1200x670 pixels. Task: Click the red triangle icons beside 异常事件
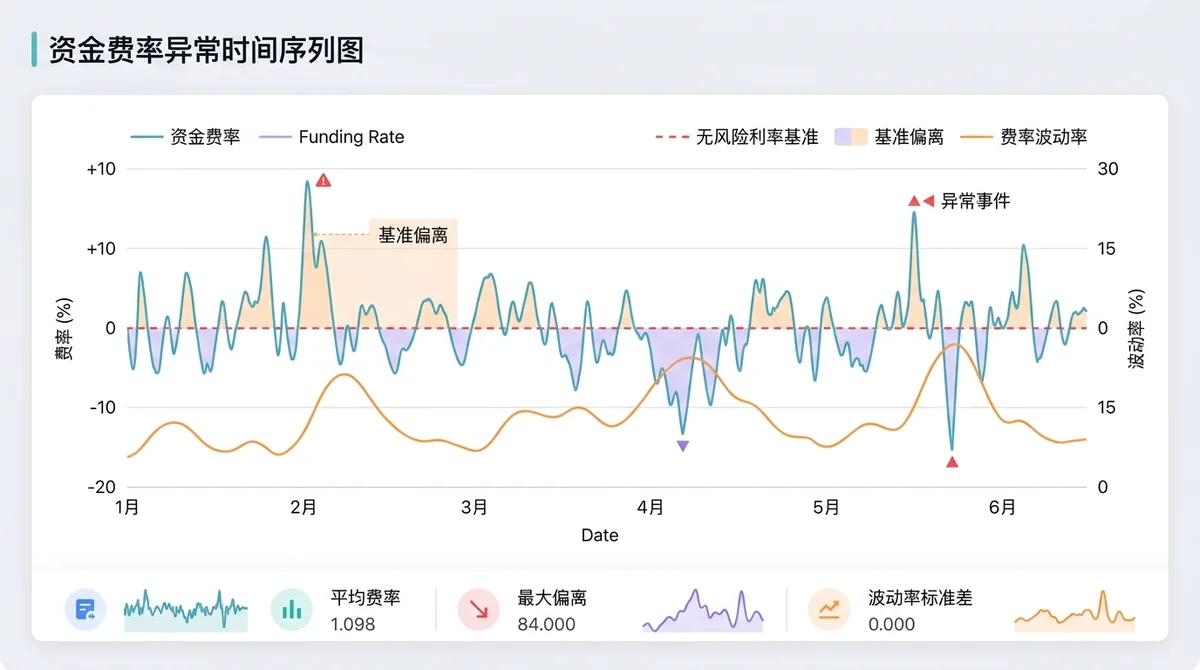click(x=921, y=201)
